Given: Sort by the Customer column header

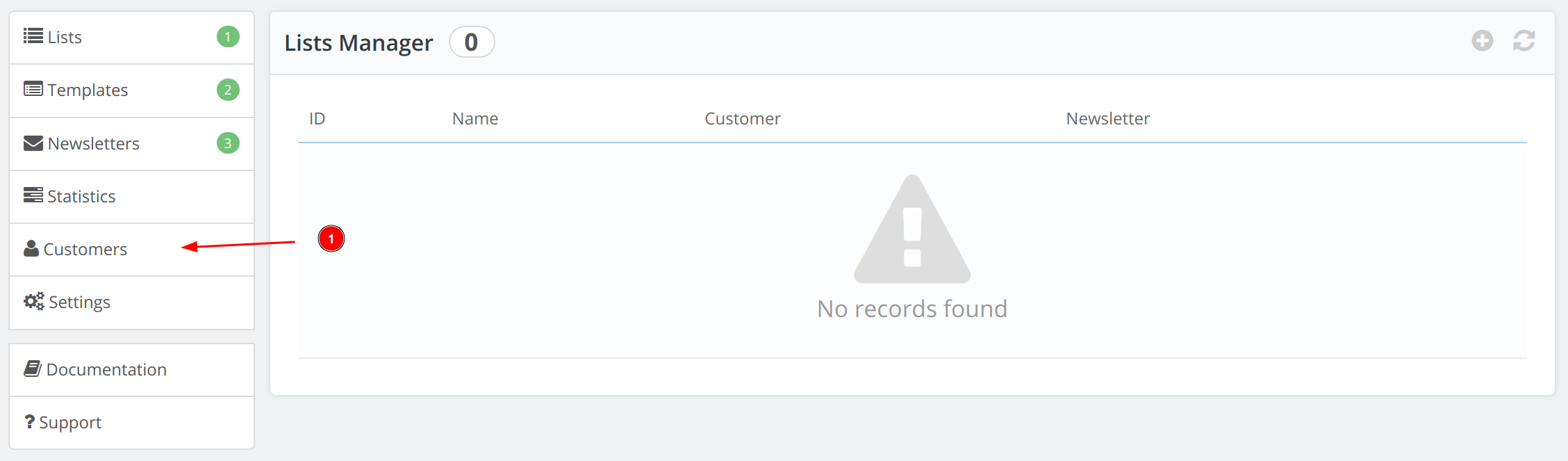Looking at the screenshot, I should coord(743,119).
